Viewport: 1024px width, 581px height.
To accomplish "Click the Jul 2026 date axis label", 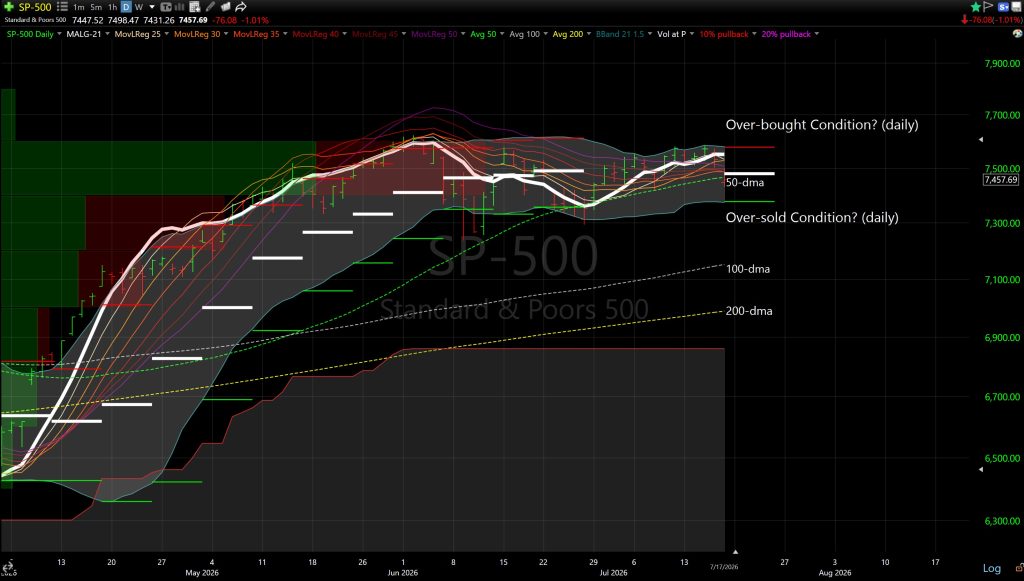I will click(613, 573).
